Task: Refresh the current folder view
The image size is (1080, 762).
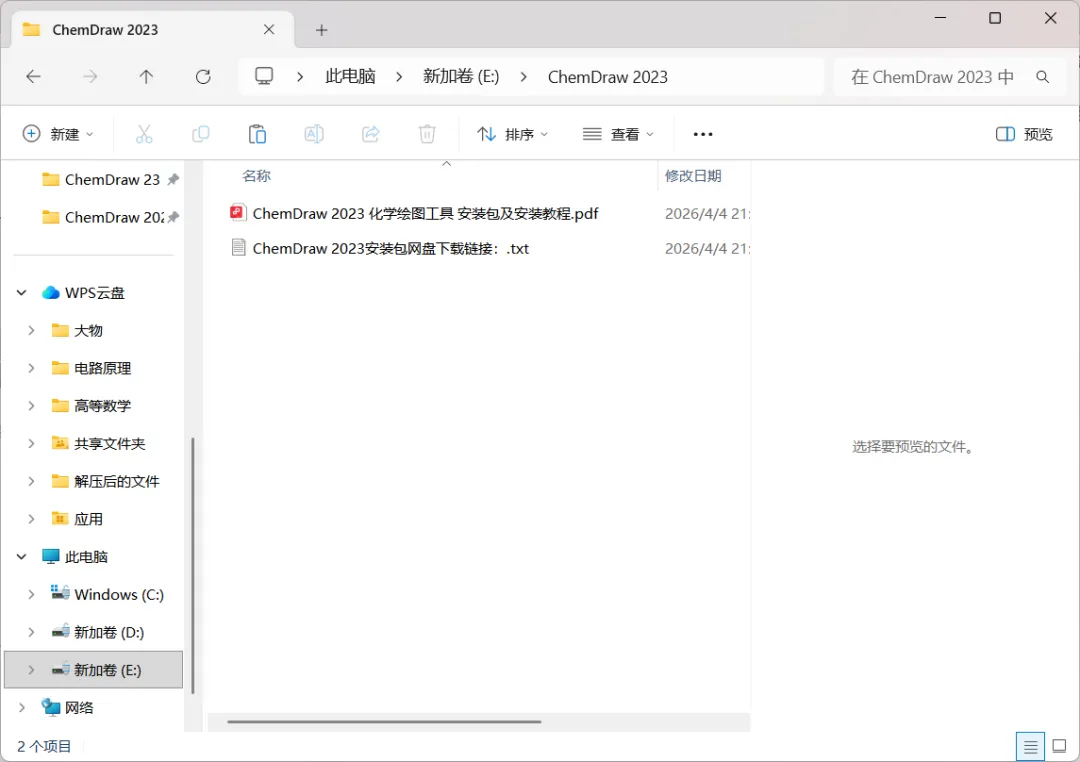Action: 203,76
